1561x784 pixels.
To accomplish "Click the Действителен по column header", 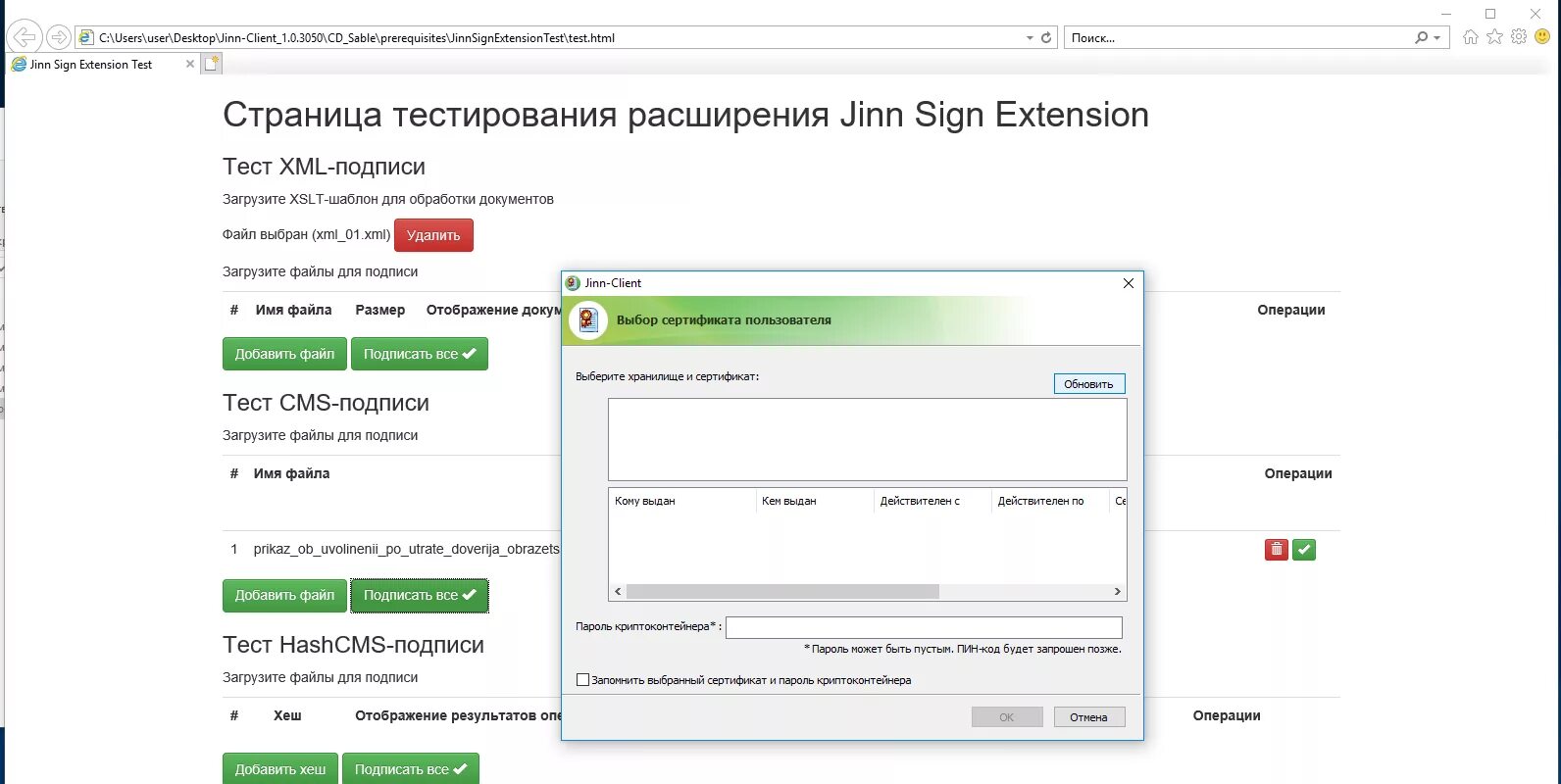I will coord(1050,501).
